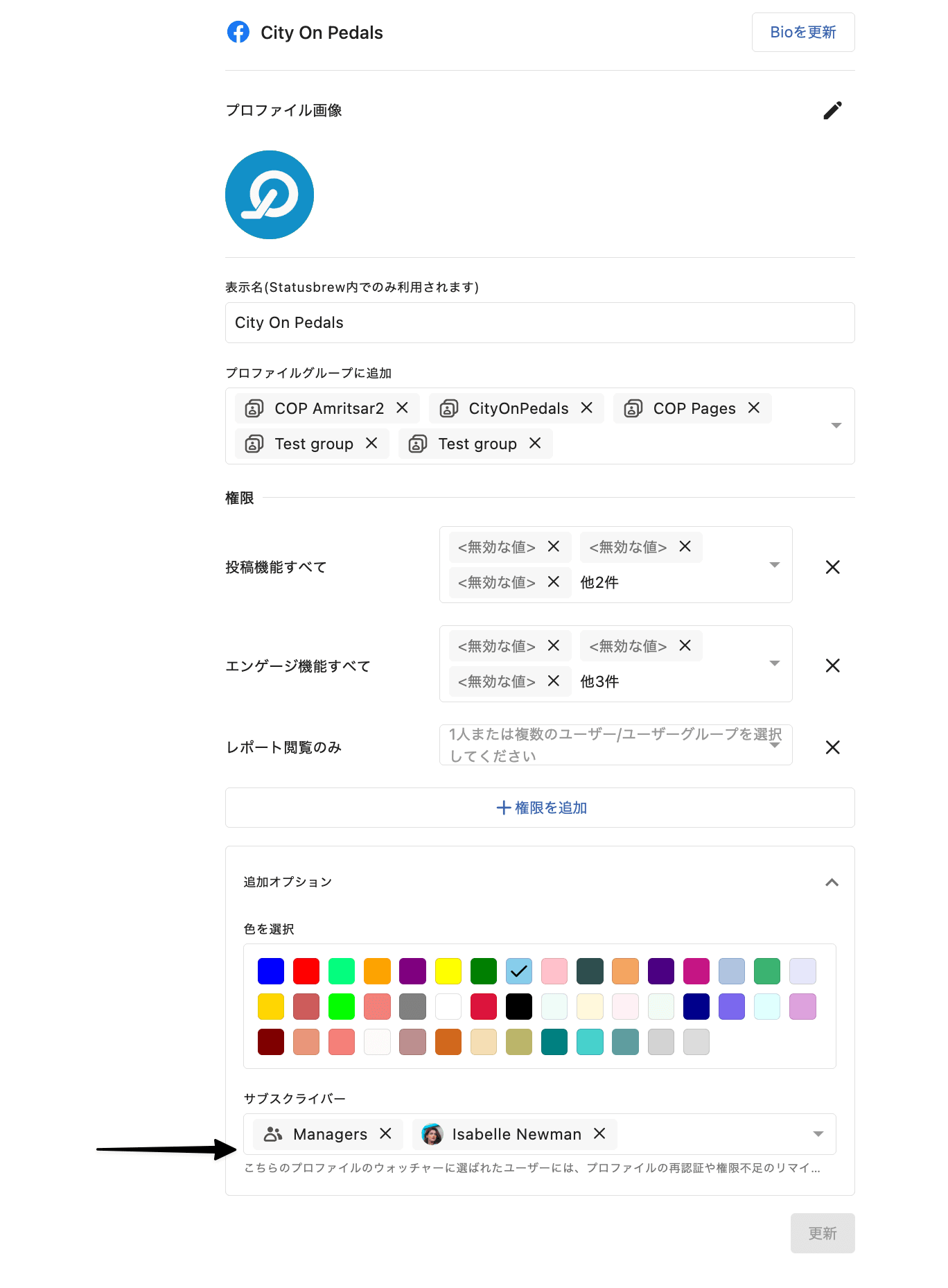Viewport: 948px width, 1288px height.
Task: Delete the エンゲージ機能すべて permission row
Action: point(832,666)
